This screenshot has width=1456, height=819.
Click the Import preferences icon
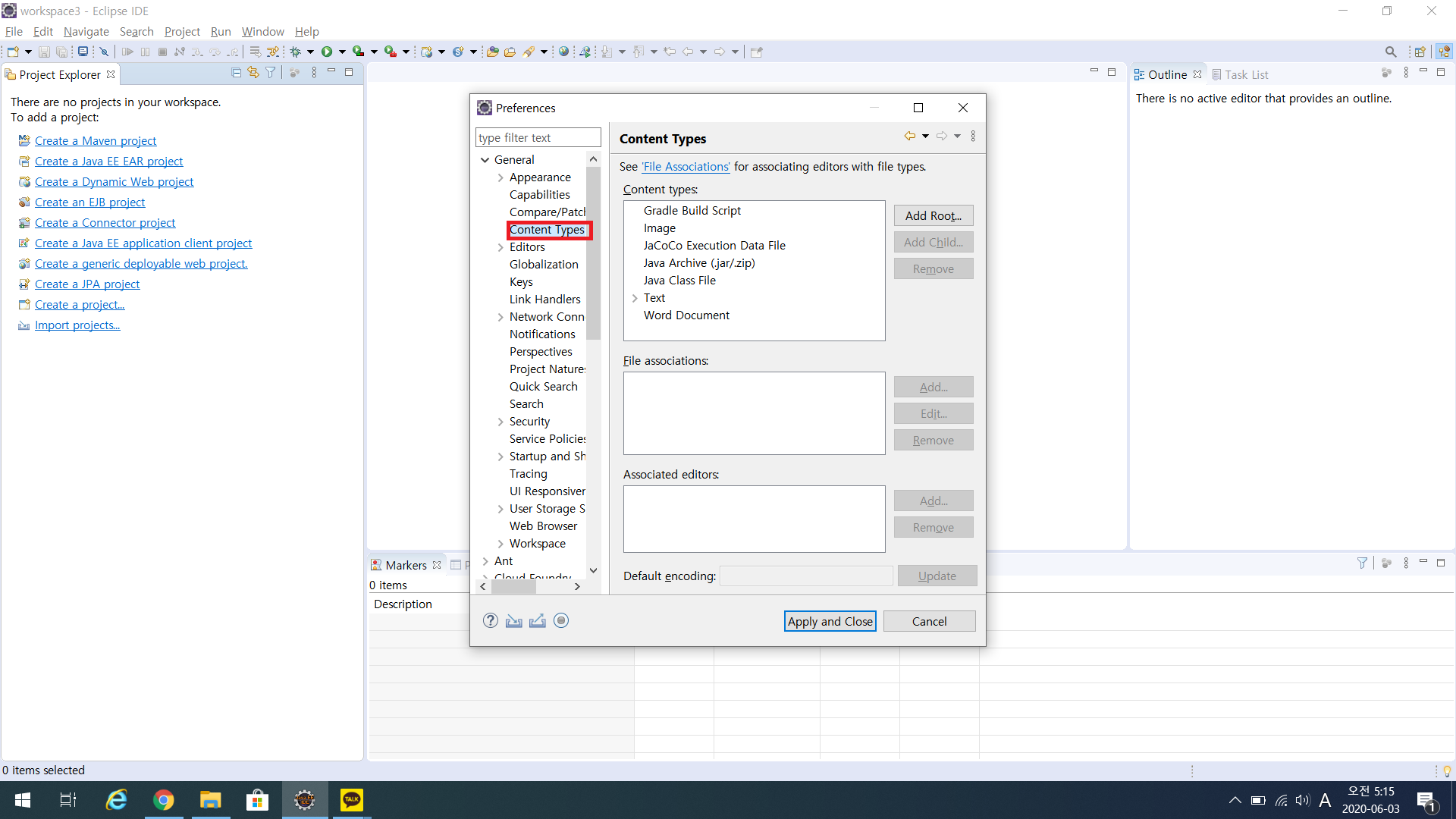(514, 621)
